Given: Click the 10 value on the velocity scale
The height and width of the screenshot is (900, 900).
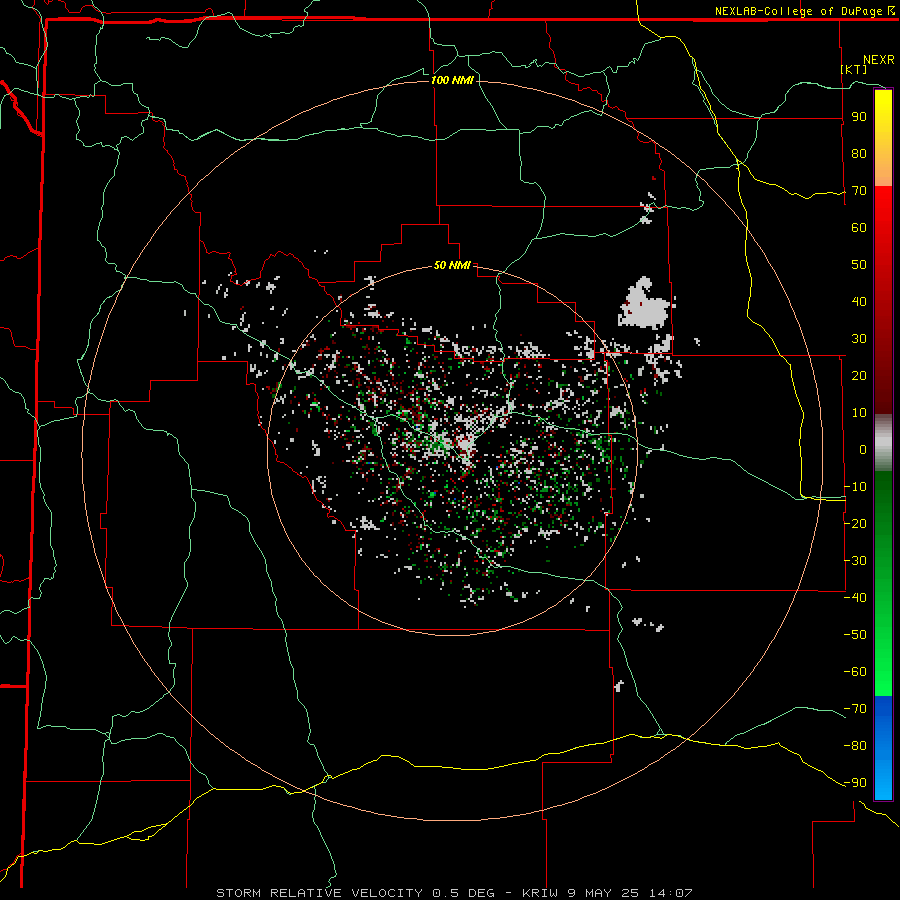Looking at the screenshot, I should [x=859, y=413].
